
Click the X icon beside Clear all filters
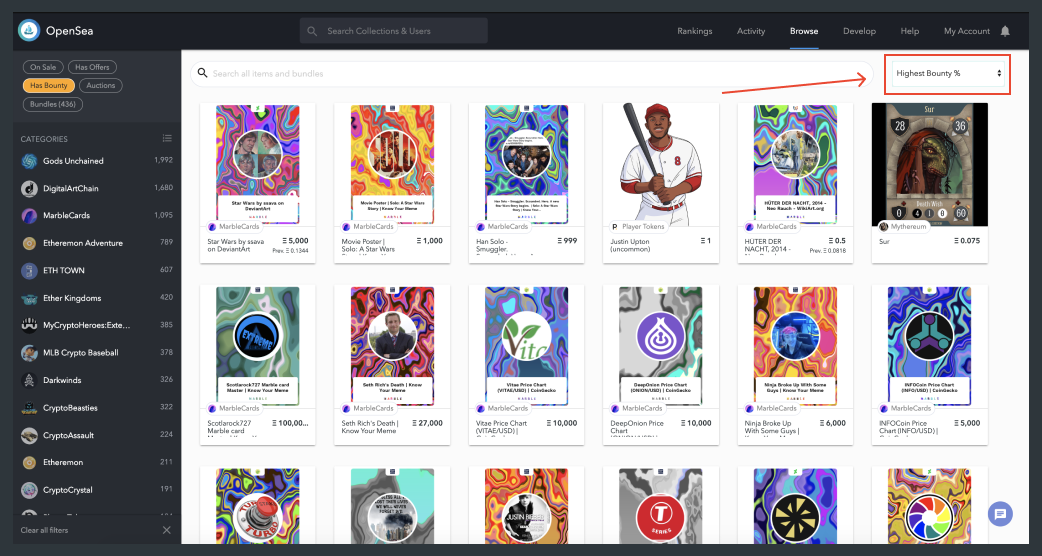(x=167, y=530)
